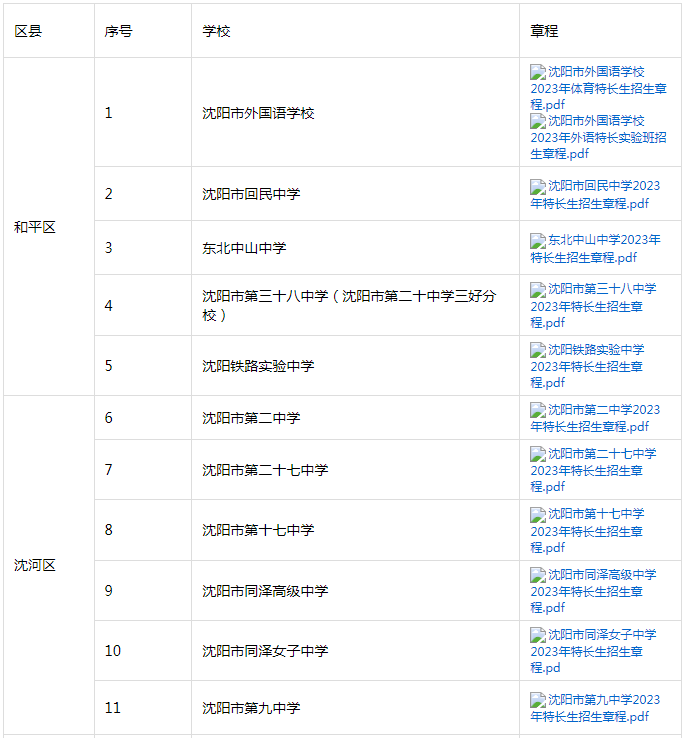
Task: Open 沈阳市第十七中学2023年特长生招生章程.pdf link
Action: click(587, 530)
